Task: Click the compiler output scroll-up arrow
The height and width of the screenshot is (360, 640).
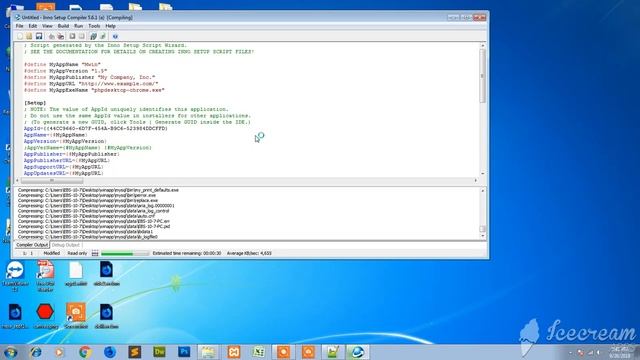Action: 482,191
